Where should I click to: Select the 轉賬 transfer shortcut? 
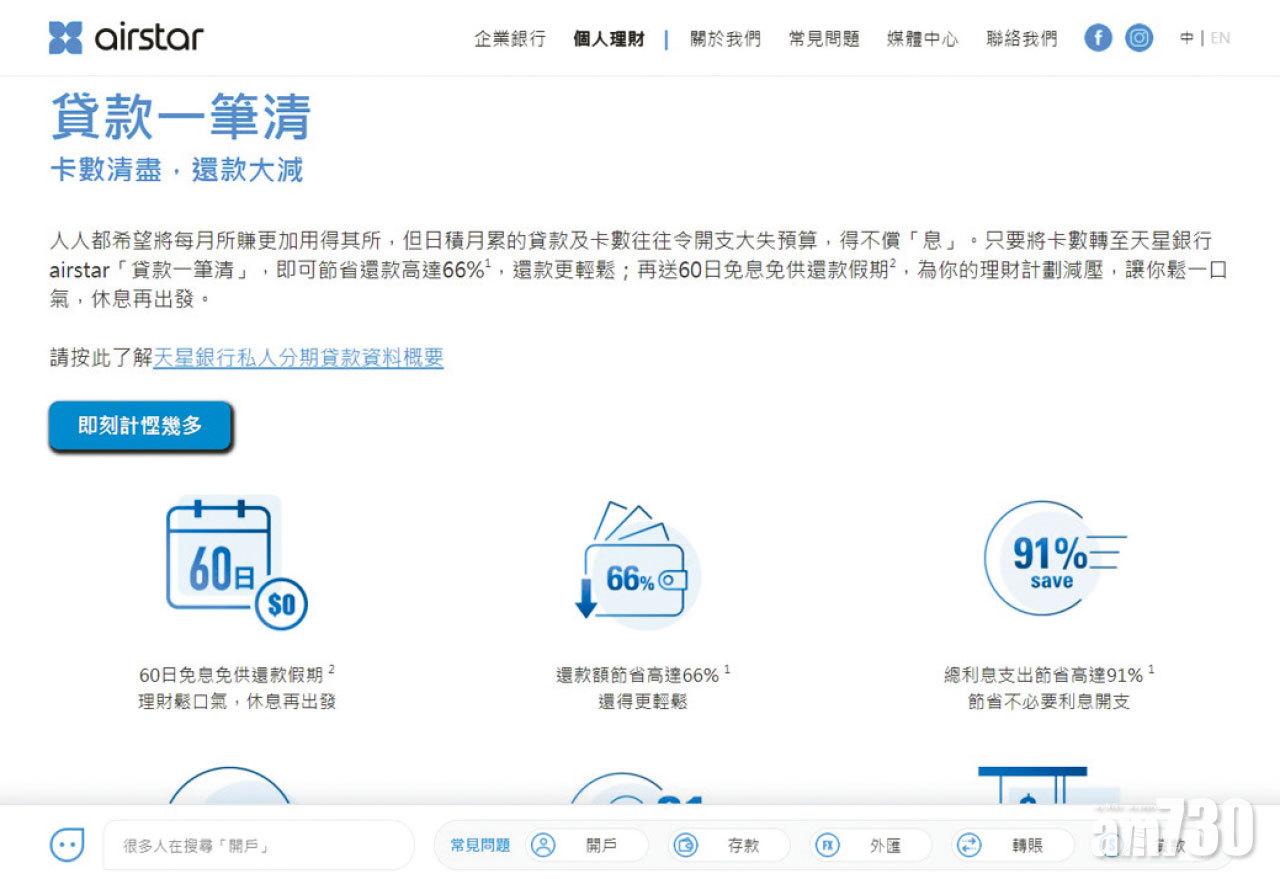pyautogui.click(x=1010, y=845)
